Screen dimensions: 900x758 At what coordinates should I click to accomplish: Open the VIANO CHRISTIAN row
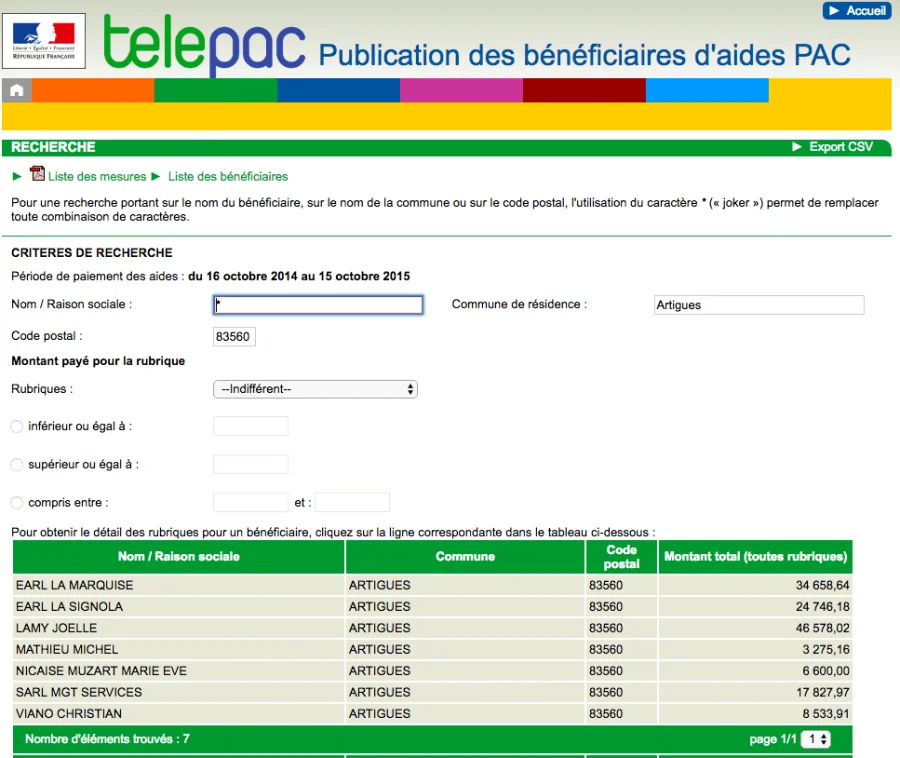point(432,714)
